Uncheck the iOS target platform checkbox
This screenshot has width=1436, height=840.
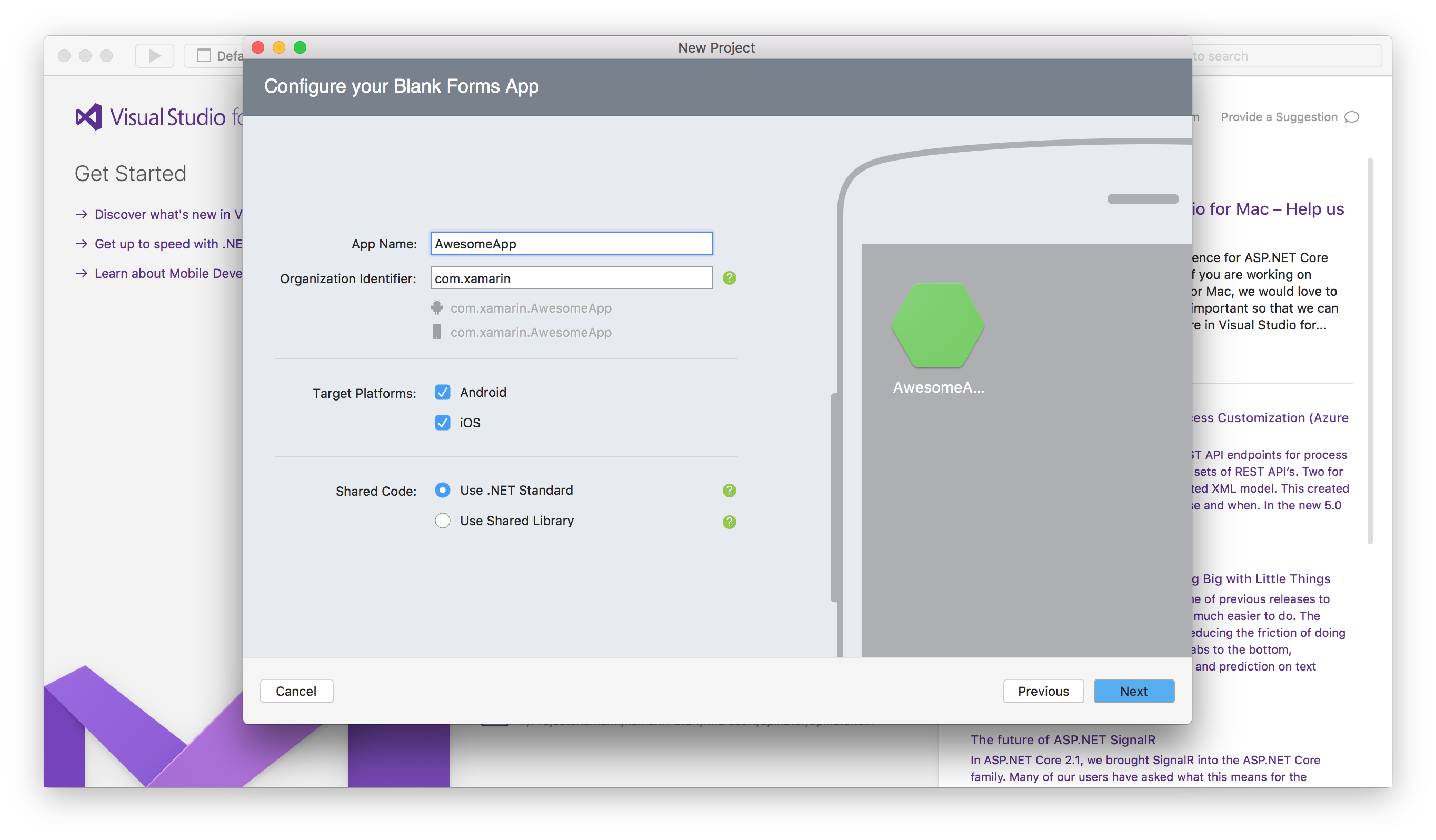point(442,422)
